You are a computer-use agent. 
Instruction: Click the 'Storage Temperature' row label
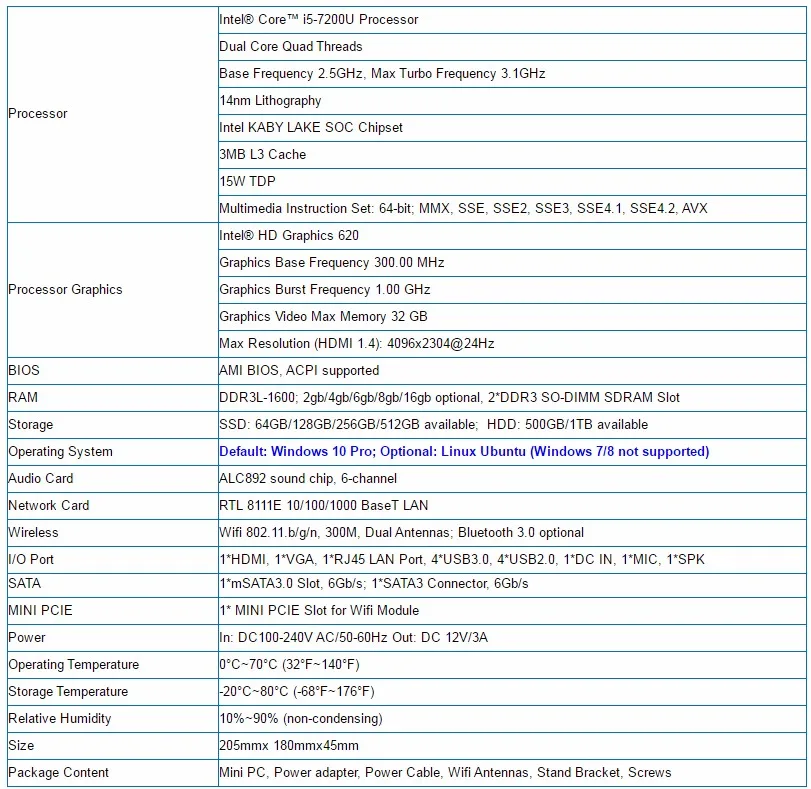tap(113, 692)
